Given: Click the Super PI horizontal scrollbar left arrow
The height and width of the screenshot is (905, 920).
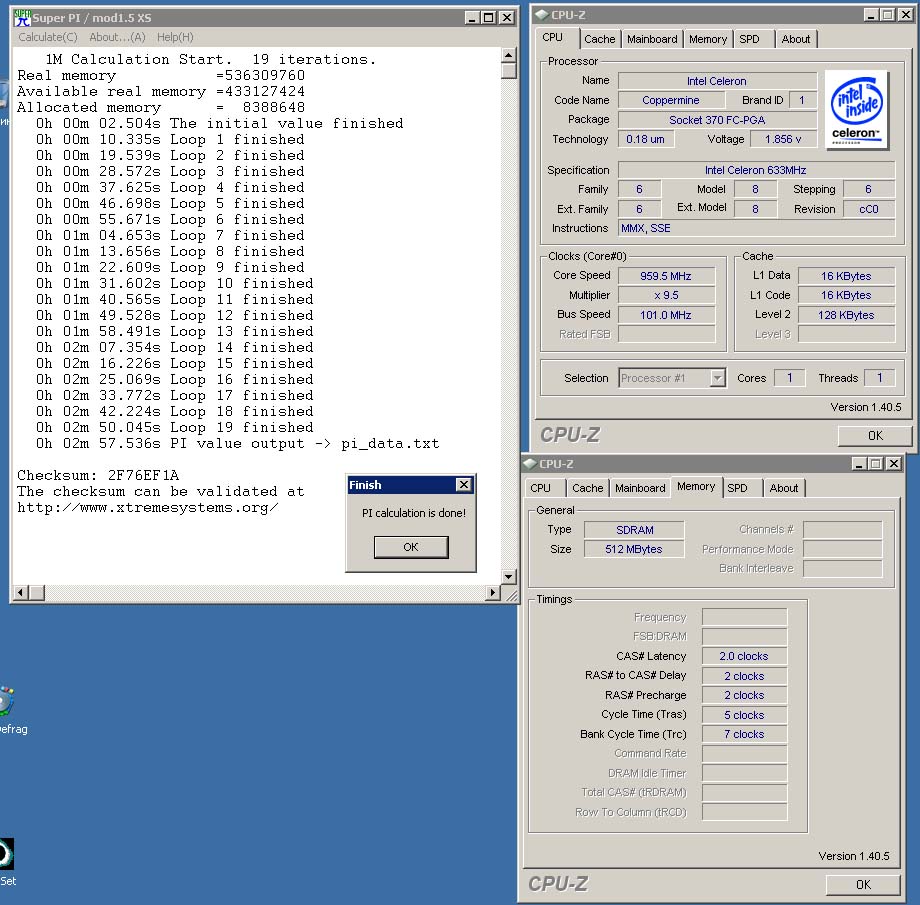Looking at the screenshot, I should 21,593.
